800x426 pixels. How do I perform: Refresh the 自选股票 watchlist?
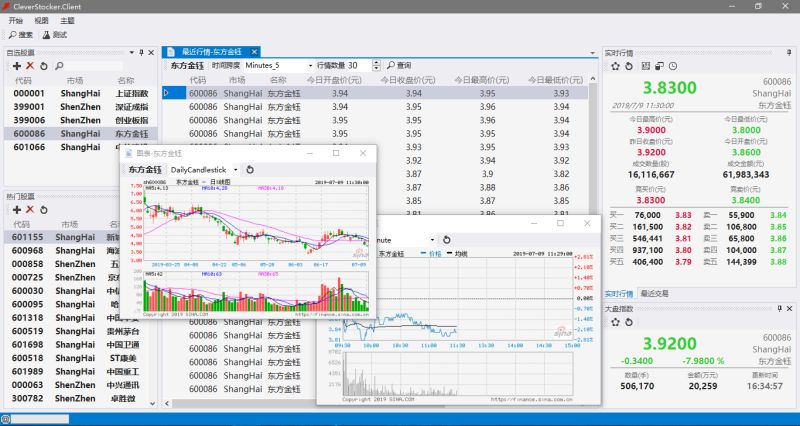44,66
